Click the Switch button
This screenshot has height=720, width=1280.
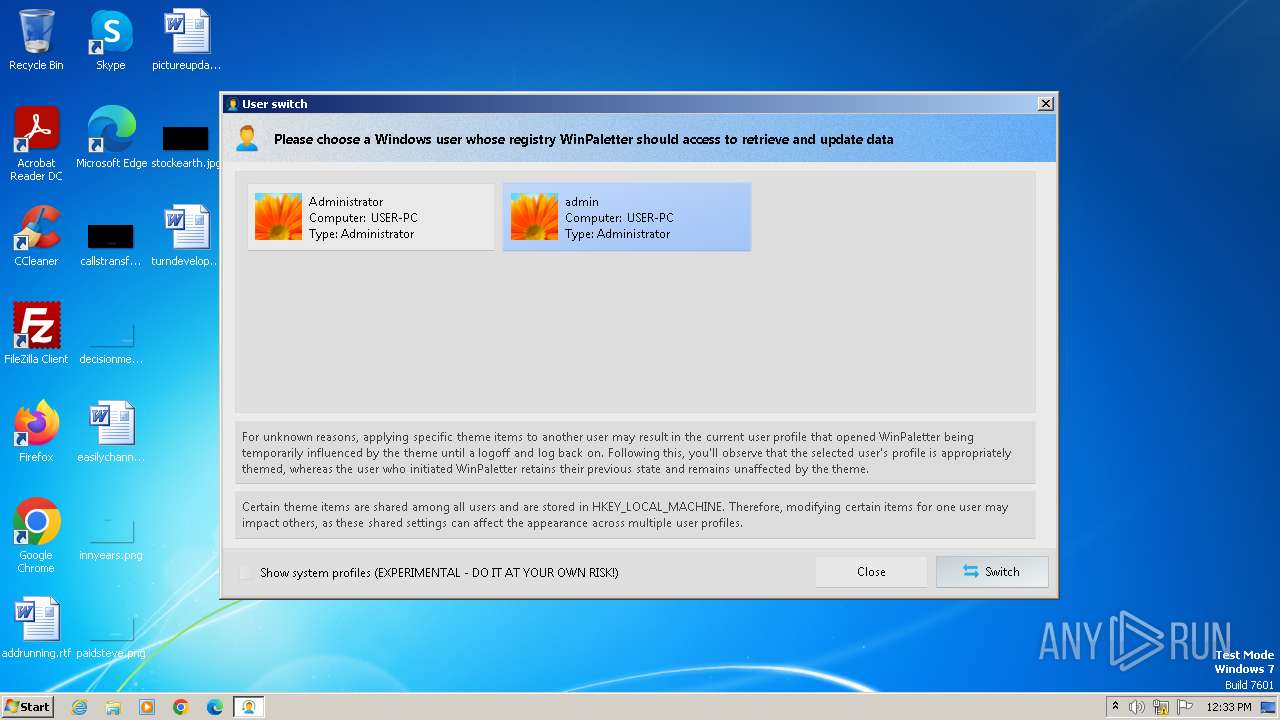point(992,572)
